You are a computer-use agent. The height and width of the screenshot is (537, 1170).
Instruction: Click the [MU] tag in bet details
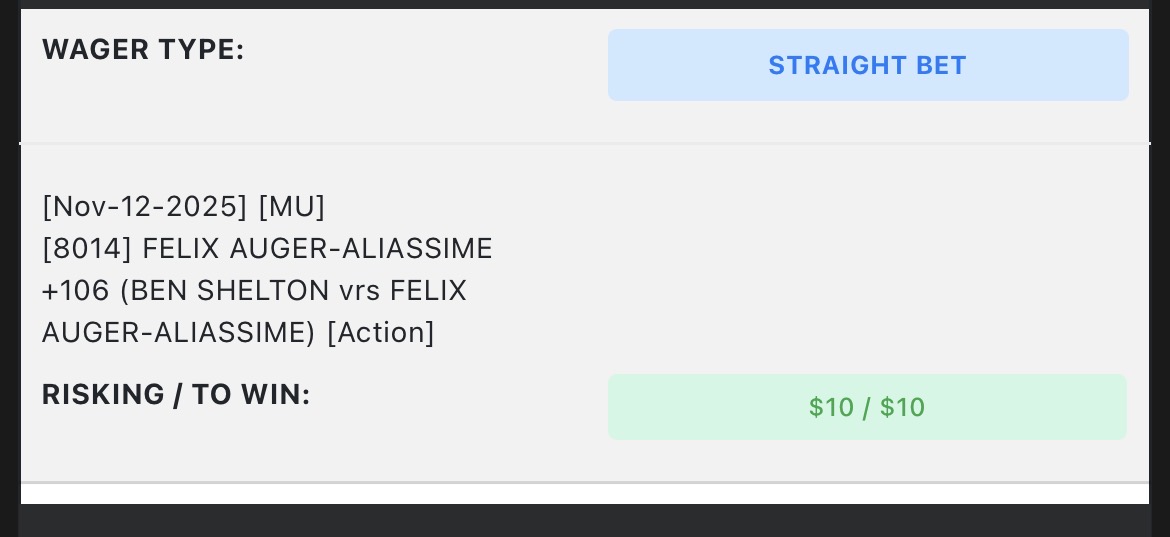(x=292, y=207)
